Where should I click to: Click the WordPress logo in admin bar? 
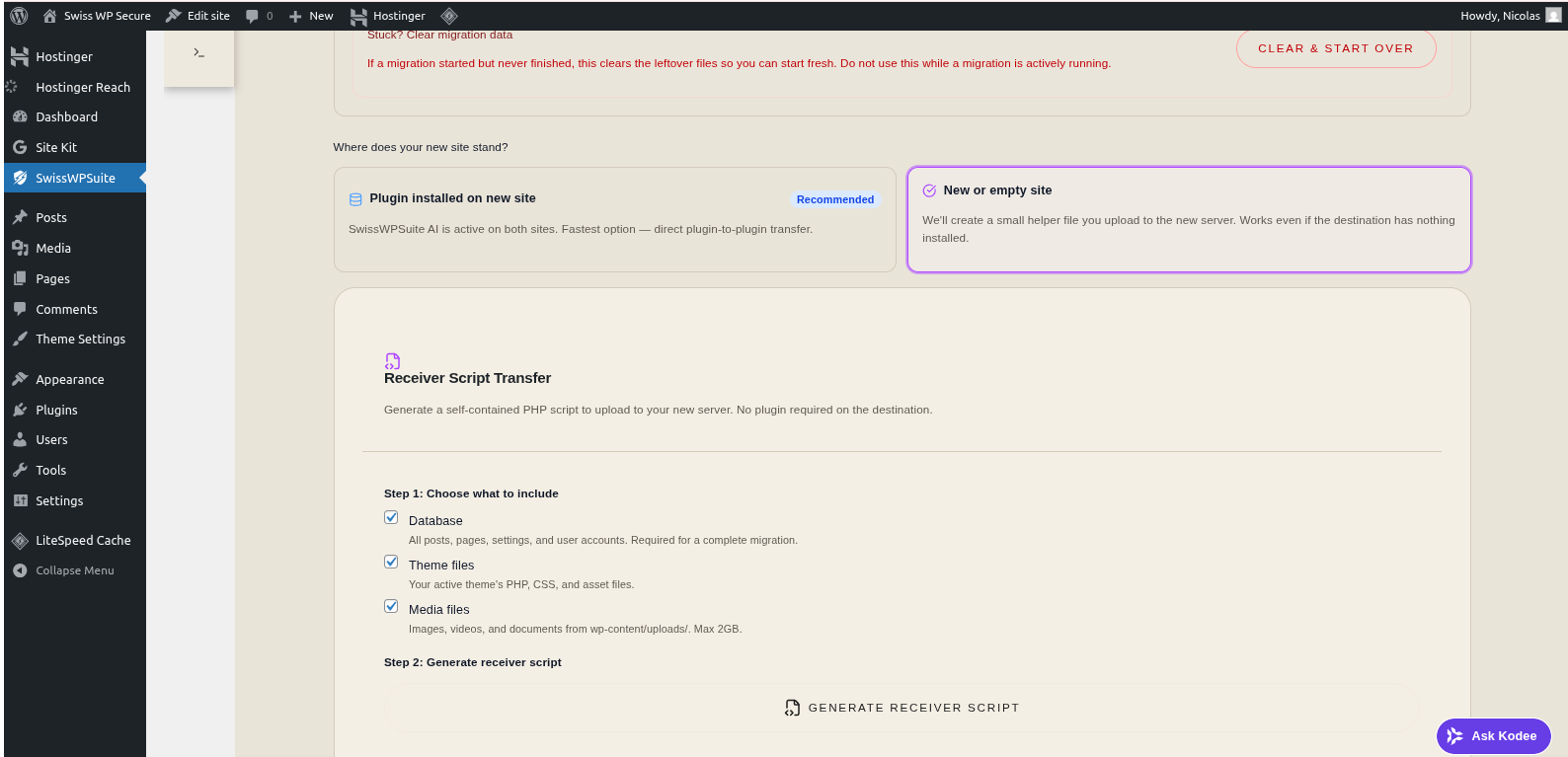pyautogui.click(x=19, y=16)
